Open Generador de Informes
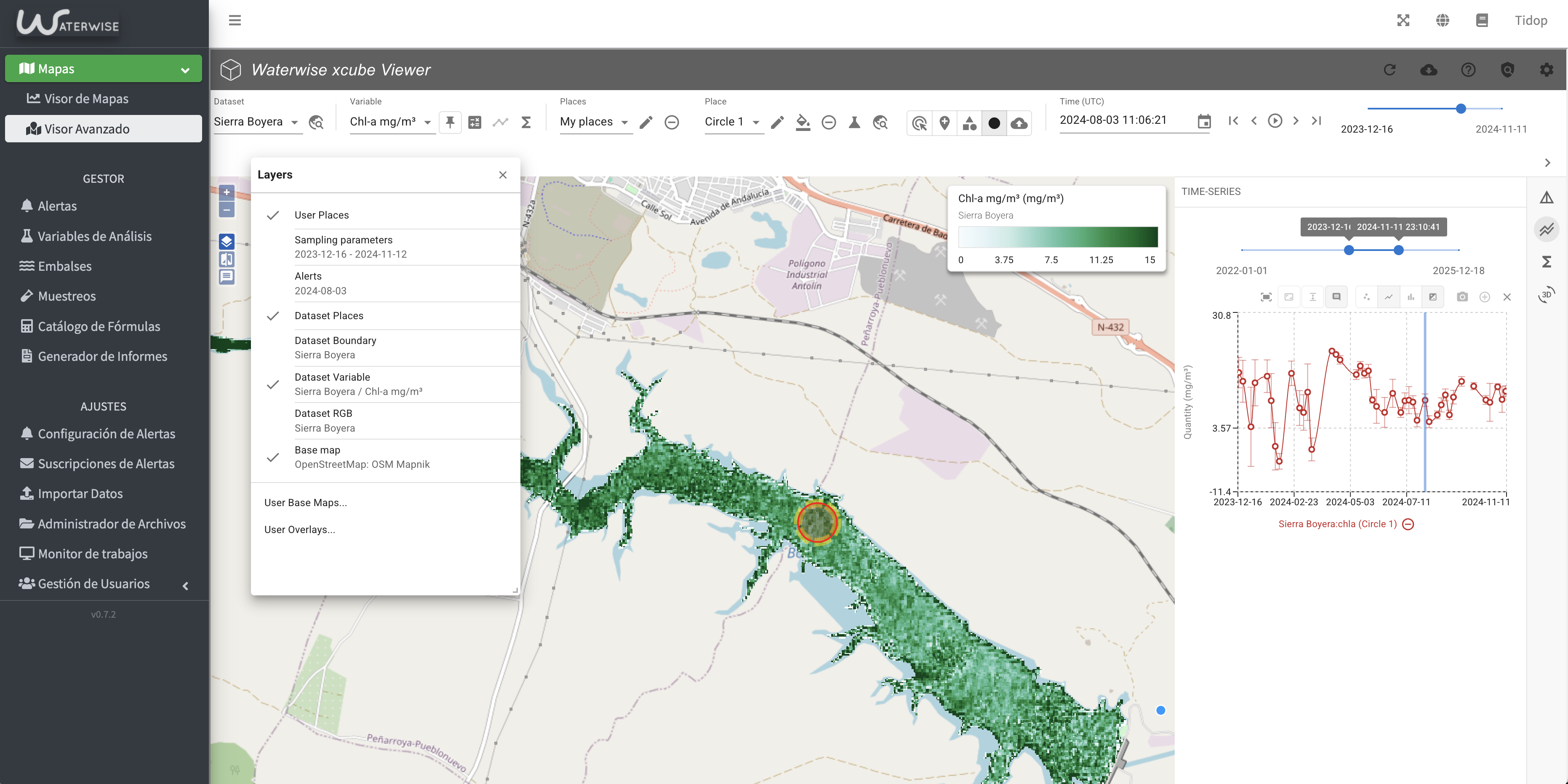The image size is (1568, 784). coord(104,356)
